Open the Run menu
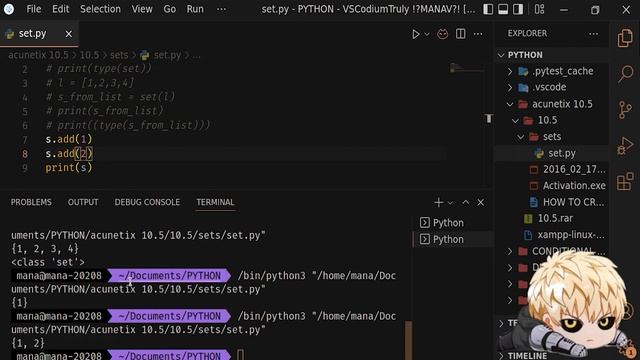Image resolution: width=640 pixels, height=360 pixels. tap(195, 9)
